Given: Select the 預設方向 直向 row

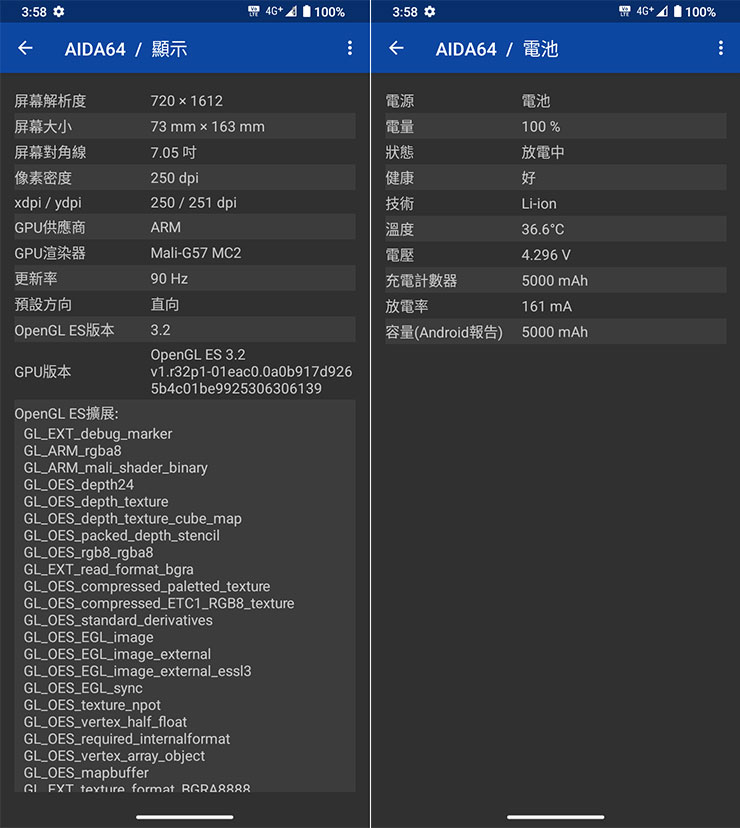Looking at the screenshot, I should 184,304.
